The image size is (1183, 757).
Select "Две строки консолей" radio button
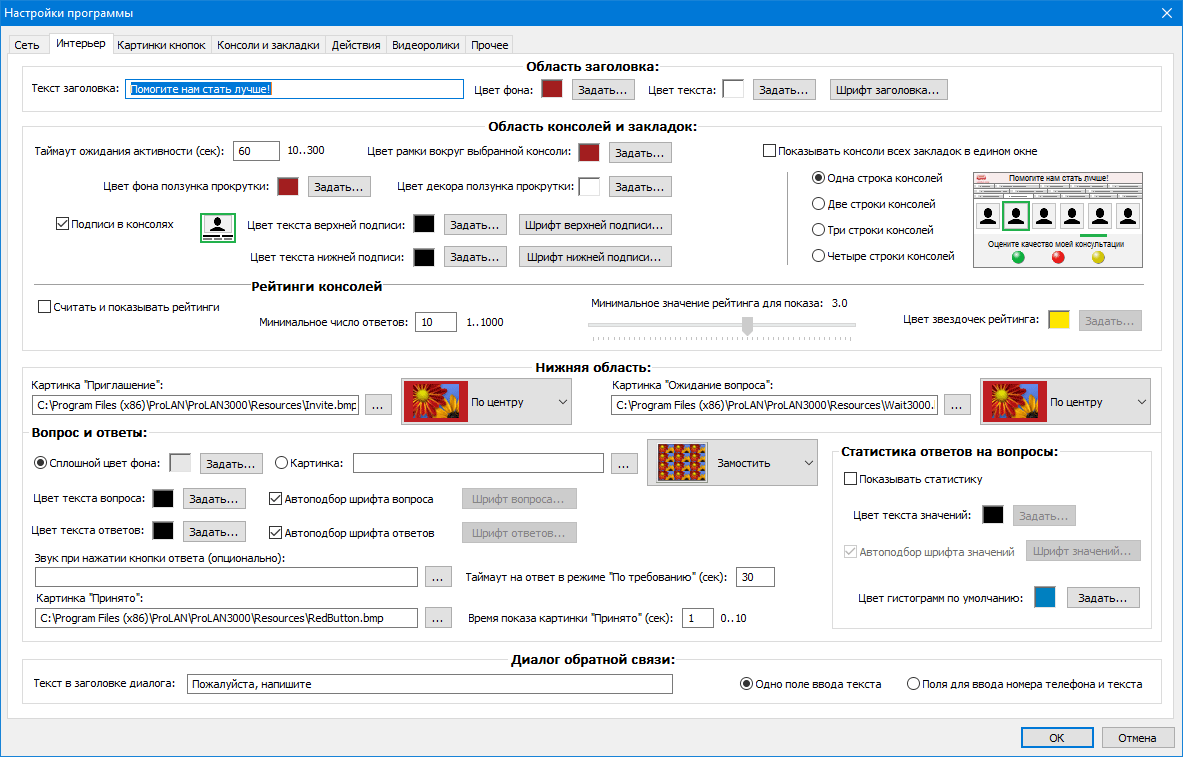point(819,204)
